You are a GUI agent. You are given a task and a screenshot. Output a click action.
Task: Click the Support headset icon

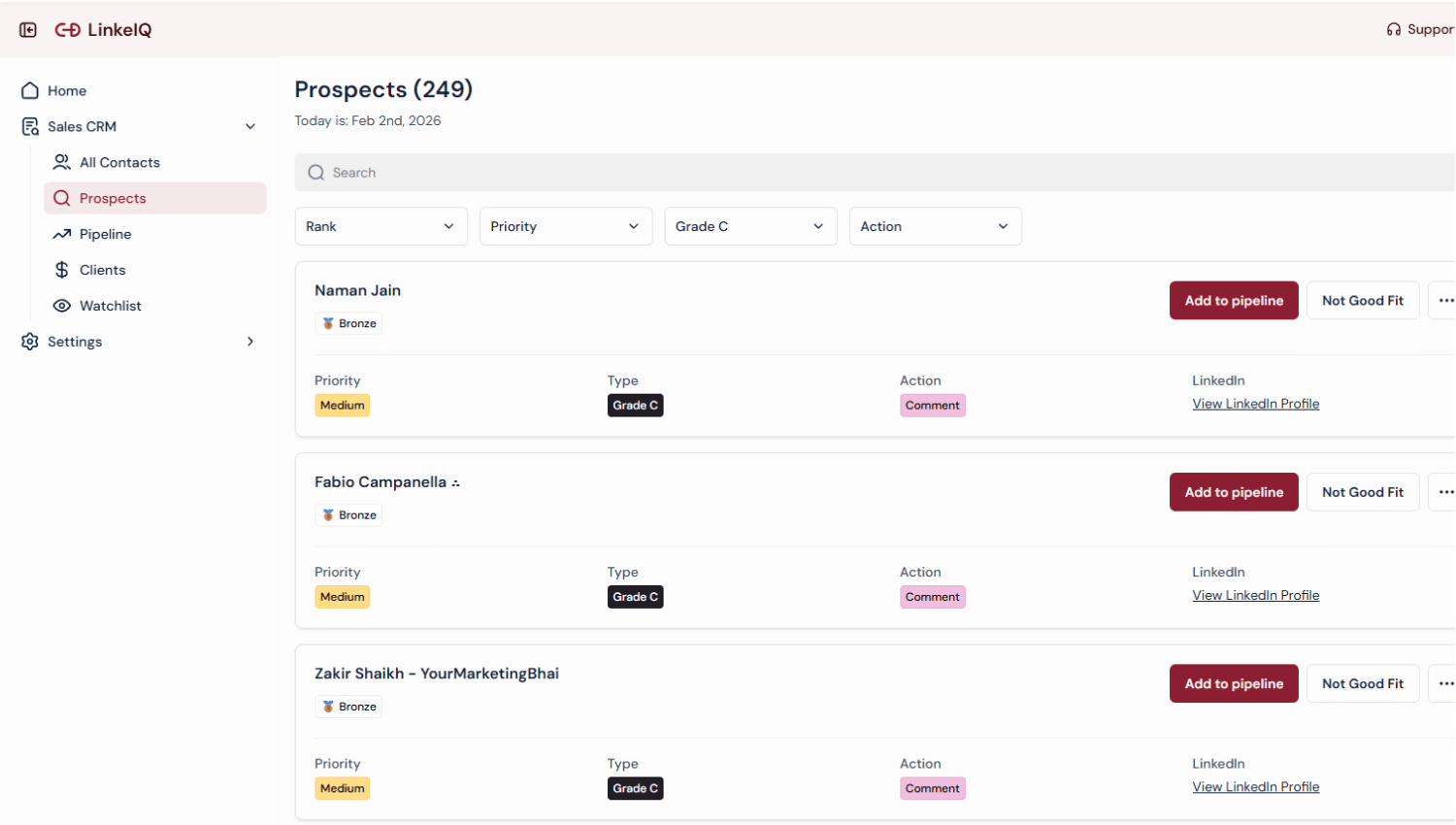pos(1394,30)
